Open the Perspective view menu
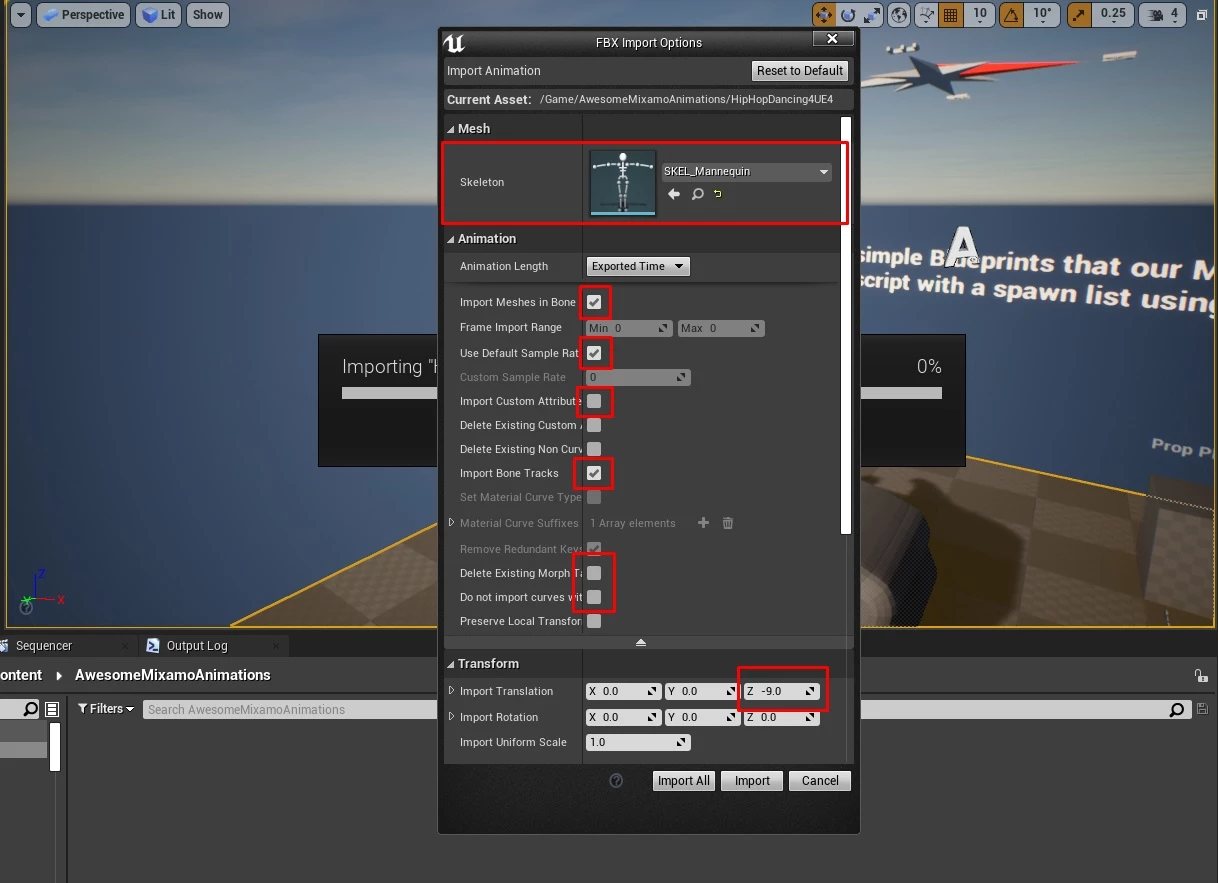 point(83,15)
